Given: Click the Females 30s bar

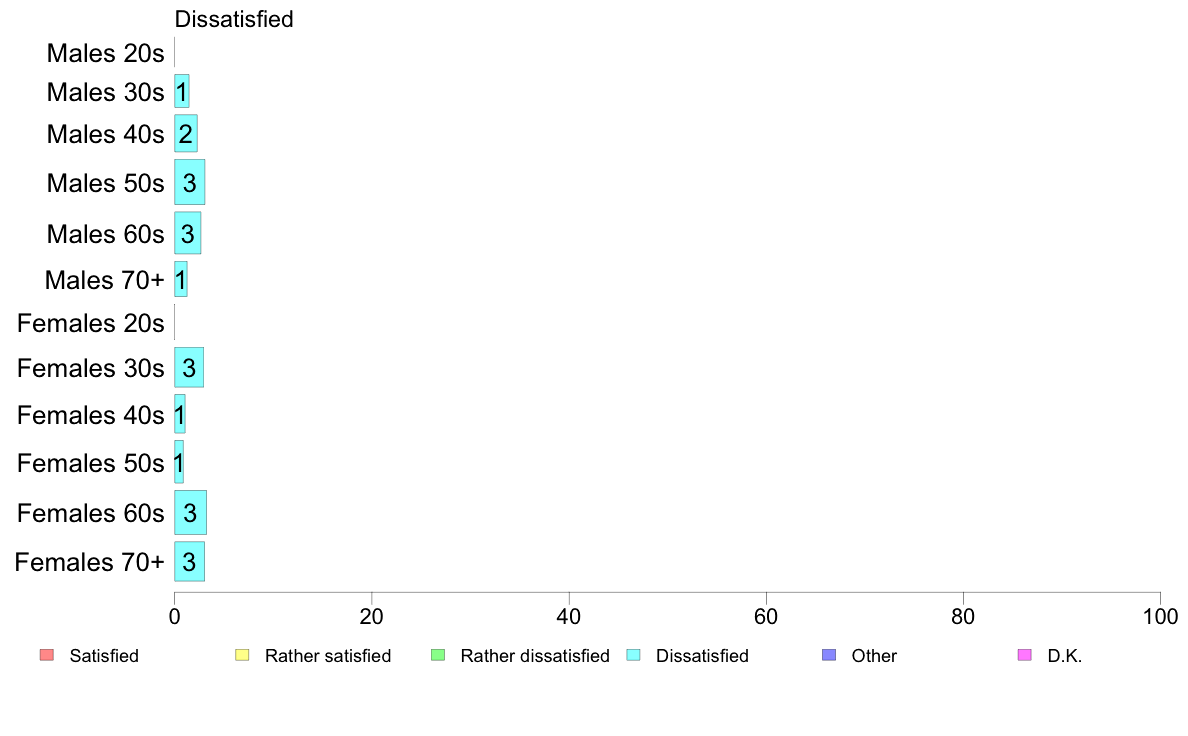Looking at the screenshot, I should [x=189, y=368].
